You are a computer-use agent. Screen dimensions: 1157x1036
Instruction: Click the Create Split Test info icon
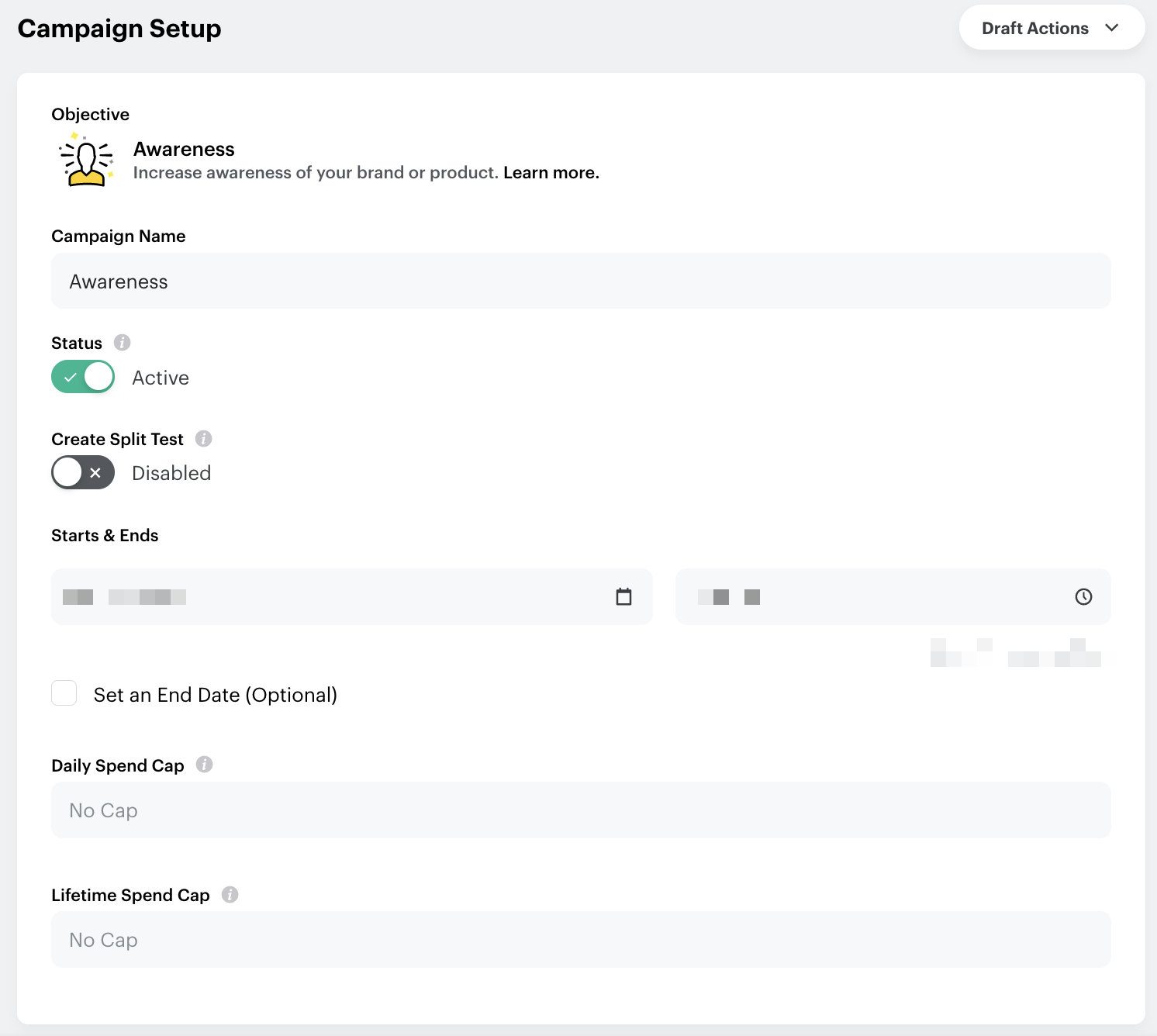pyautogui.click(x=204, y=438)
